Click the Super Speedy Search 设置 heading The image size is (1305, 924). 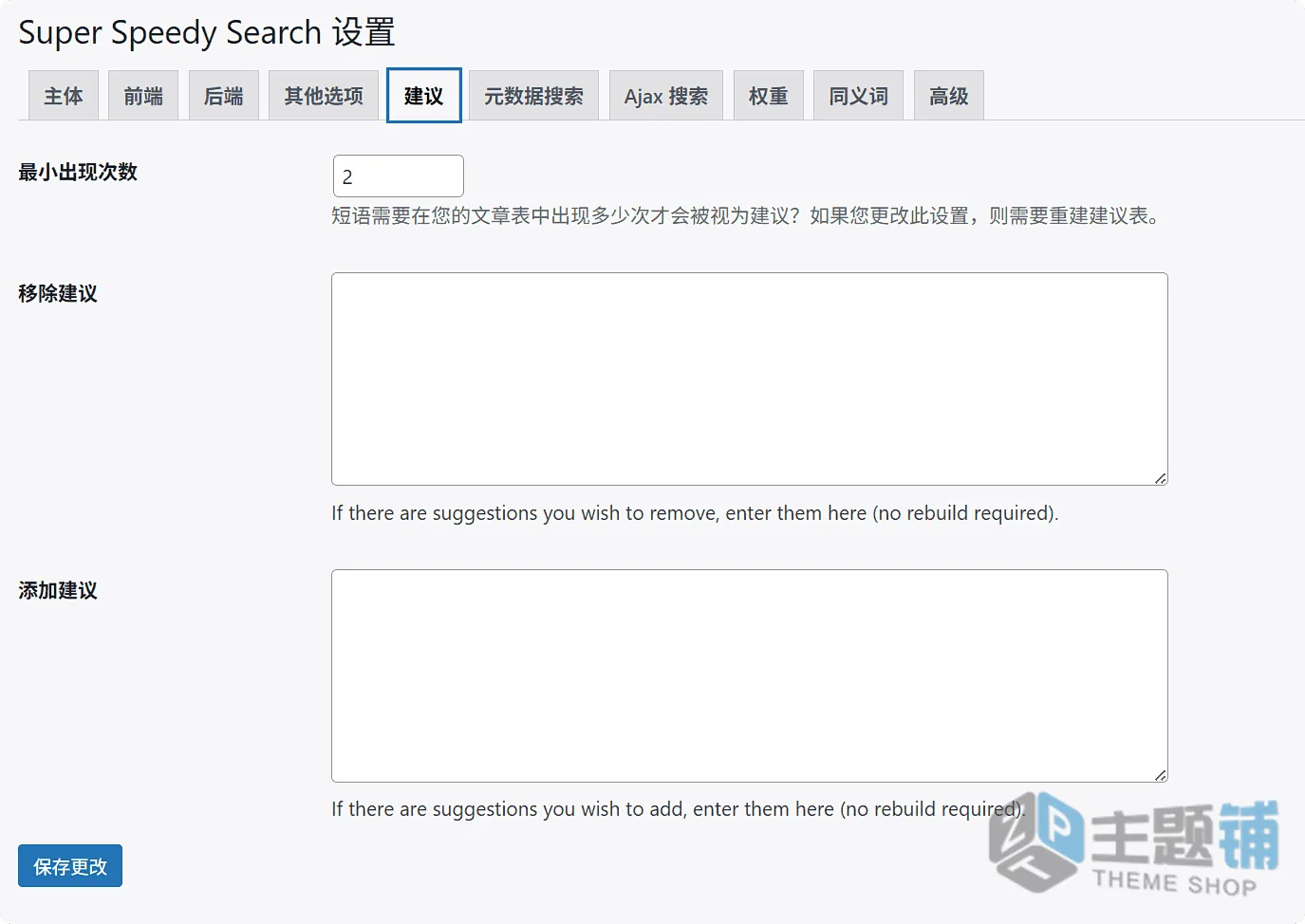[x=207, y=33]
